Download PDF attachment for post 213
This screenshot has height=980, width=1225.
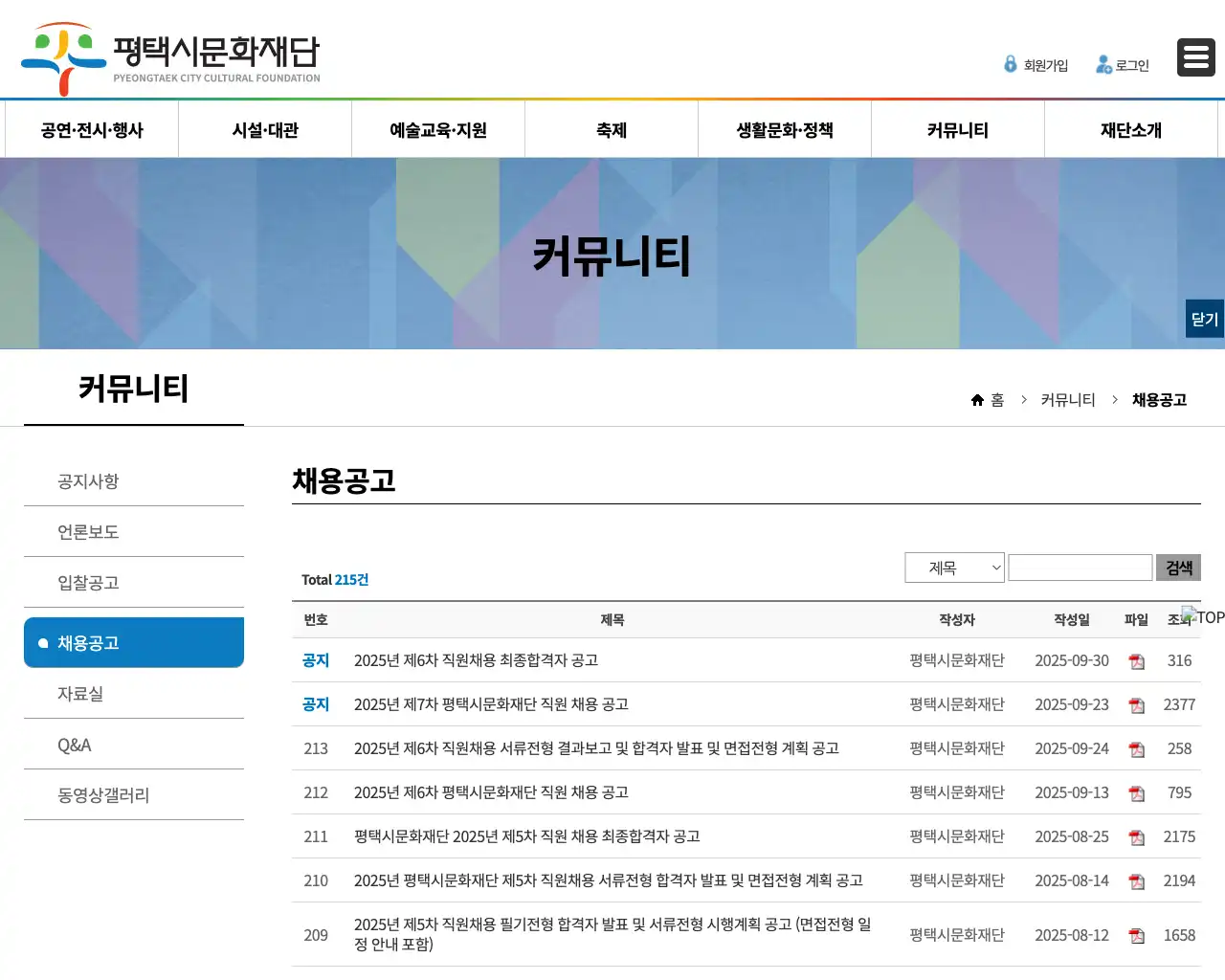click(x=1136, y=749)
